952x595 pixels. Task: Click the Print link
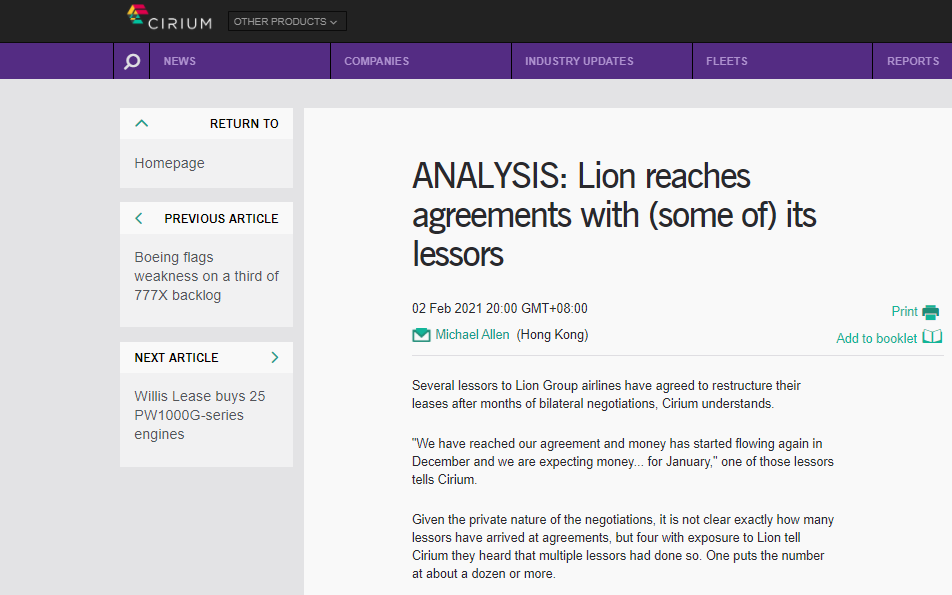[x=904, y=311]
